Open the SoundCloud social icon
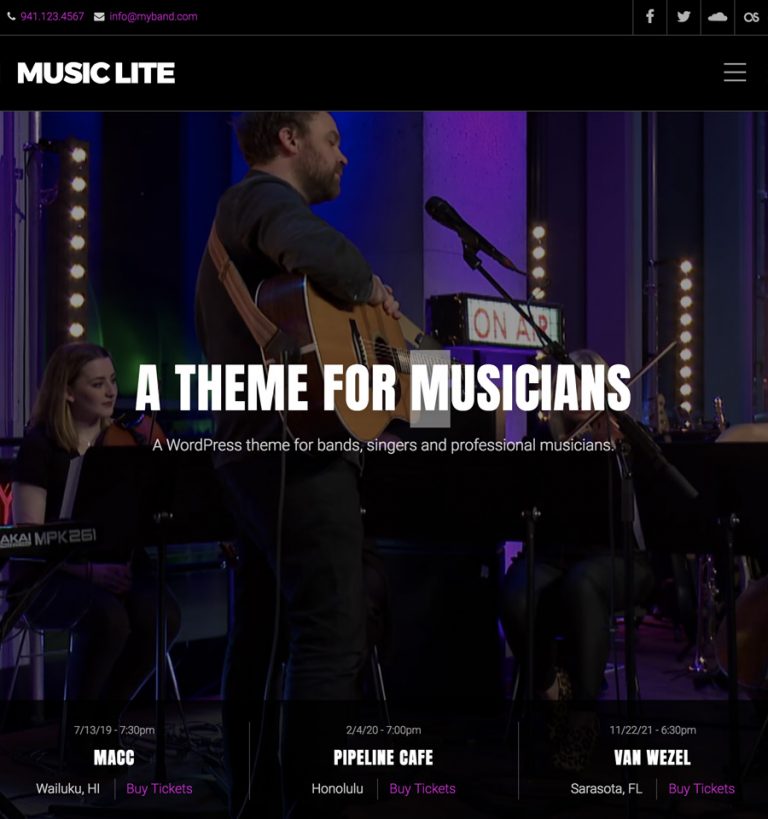 pos(717,17)
